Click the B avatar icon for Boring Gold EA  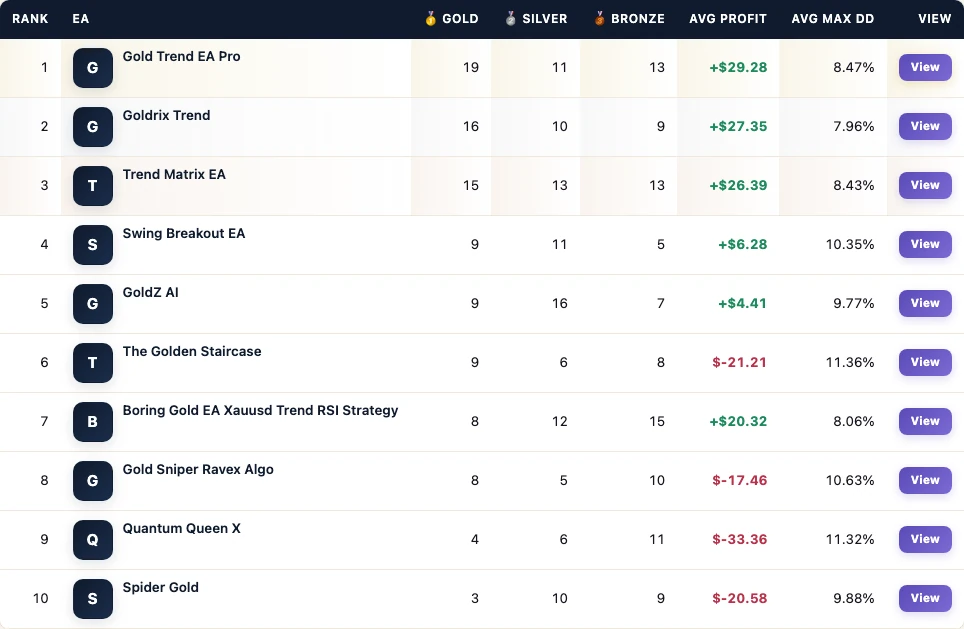(93, 422)
